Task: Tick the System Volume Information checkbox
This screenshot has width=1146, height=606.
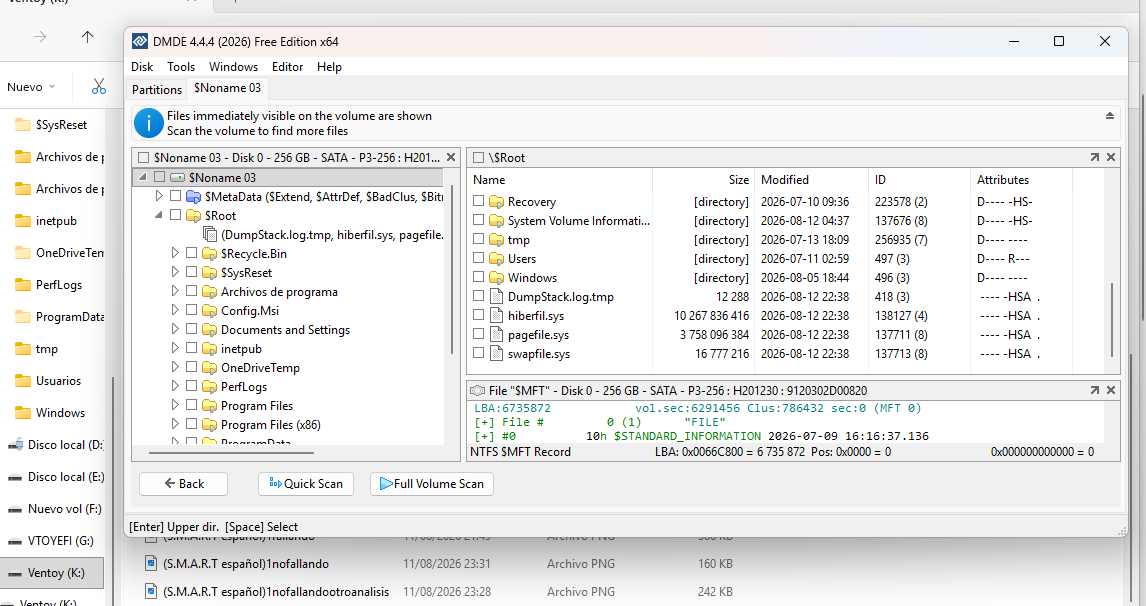Action: 478,220
